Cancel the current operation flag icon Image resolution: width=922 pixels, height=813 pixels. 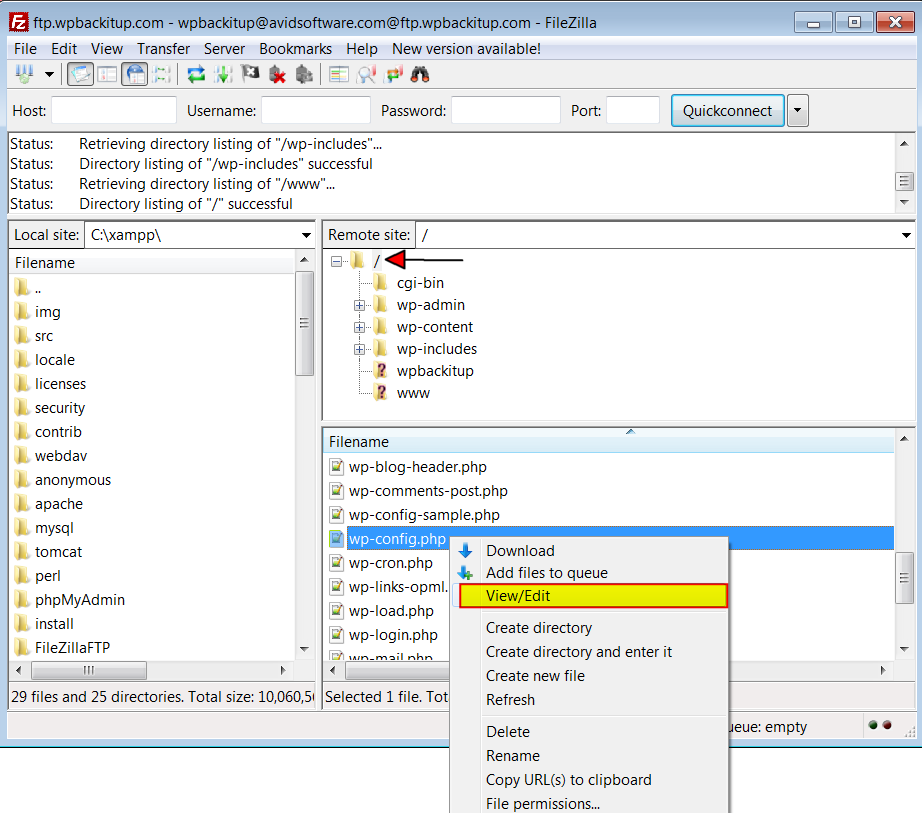coord(250,75)
